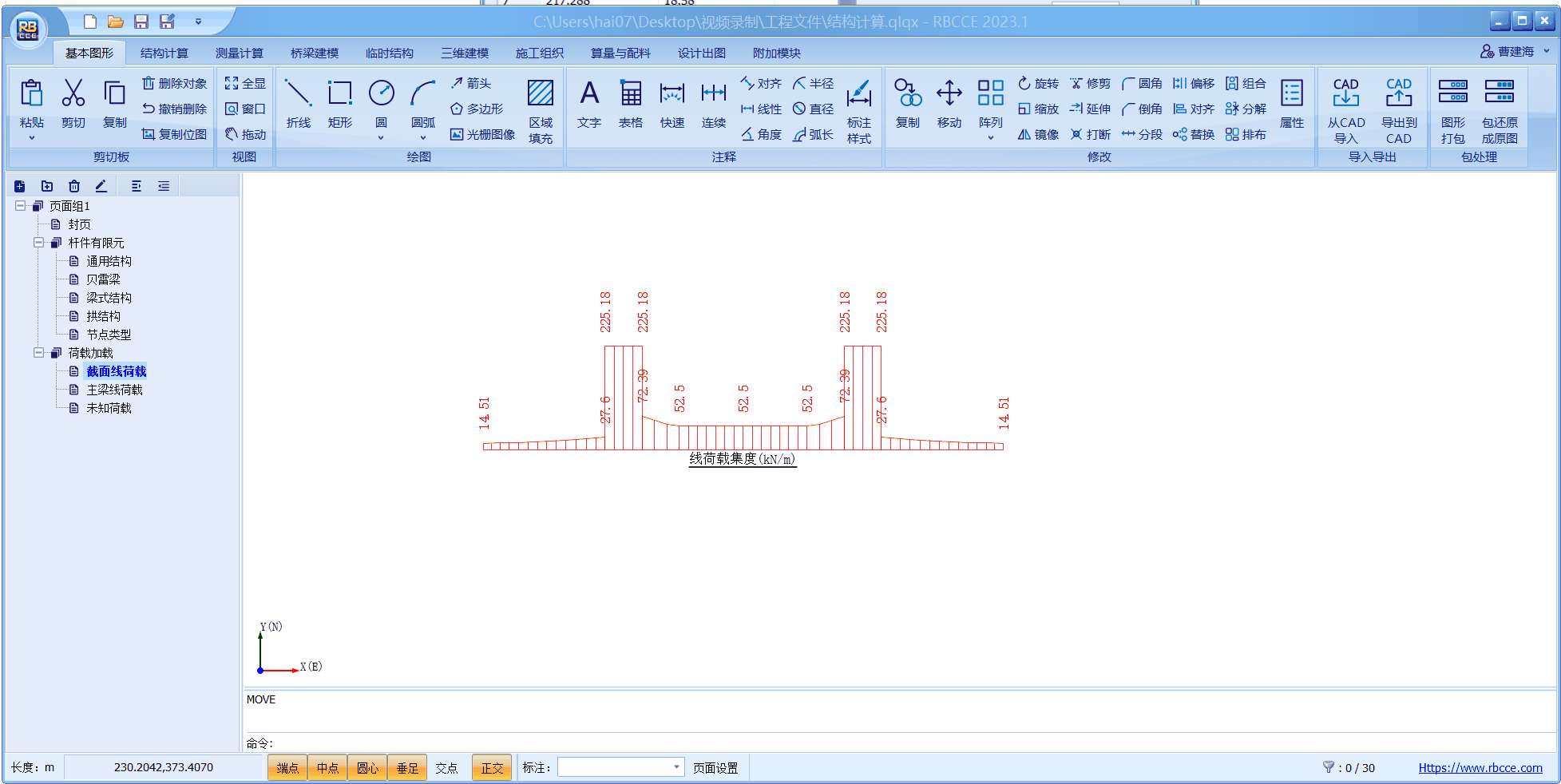Disable 圆心 center snap
This screenshot has height=784, width=1561.
pyautogui.click(x=367, y=768)
